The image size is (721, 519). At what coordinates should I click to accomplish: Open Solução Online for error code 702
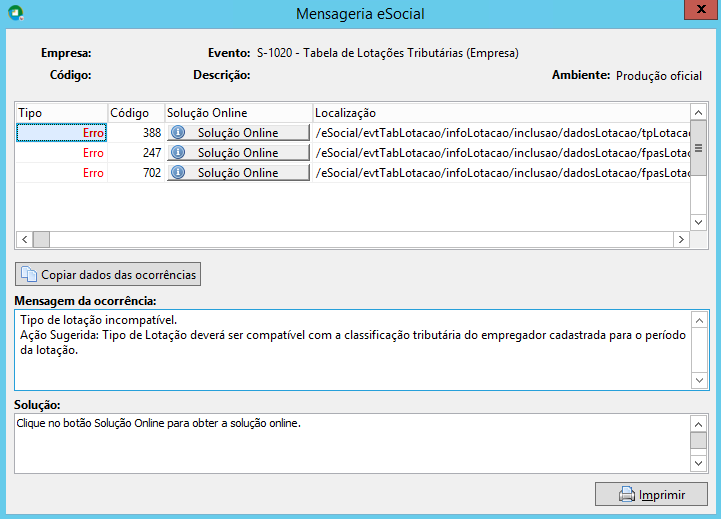click(238, 173)
